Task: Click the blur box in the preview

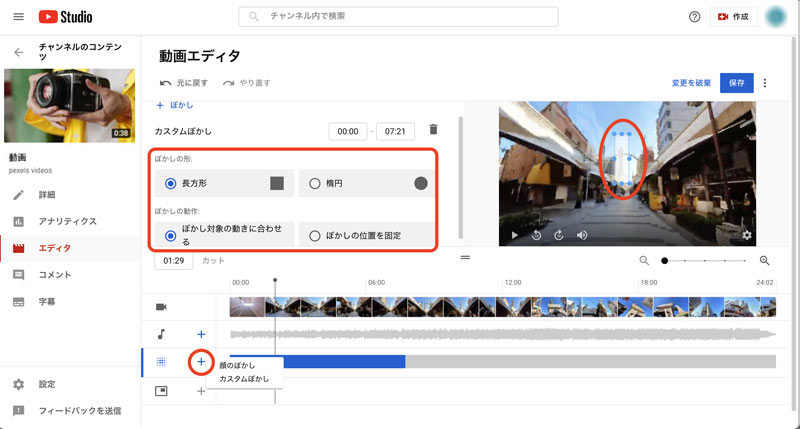Action: point(622,159)
